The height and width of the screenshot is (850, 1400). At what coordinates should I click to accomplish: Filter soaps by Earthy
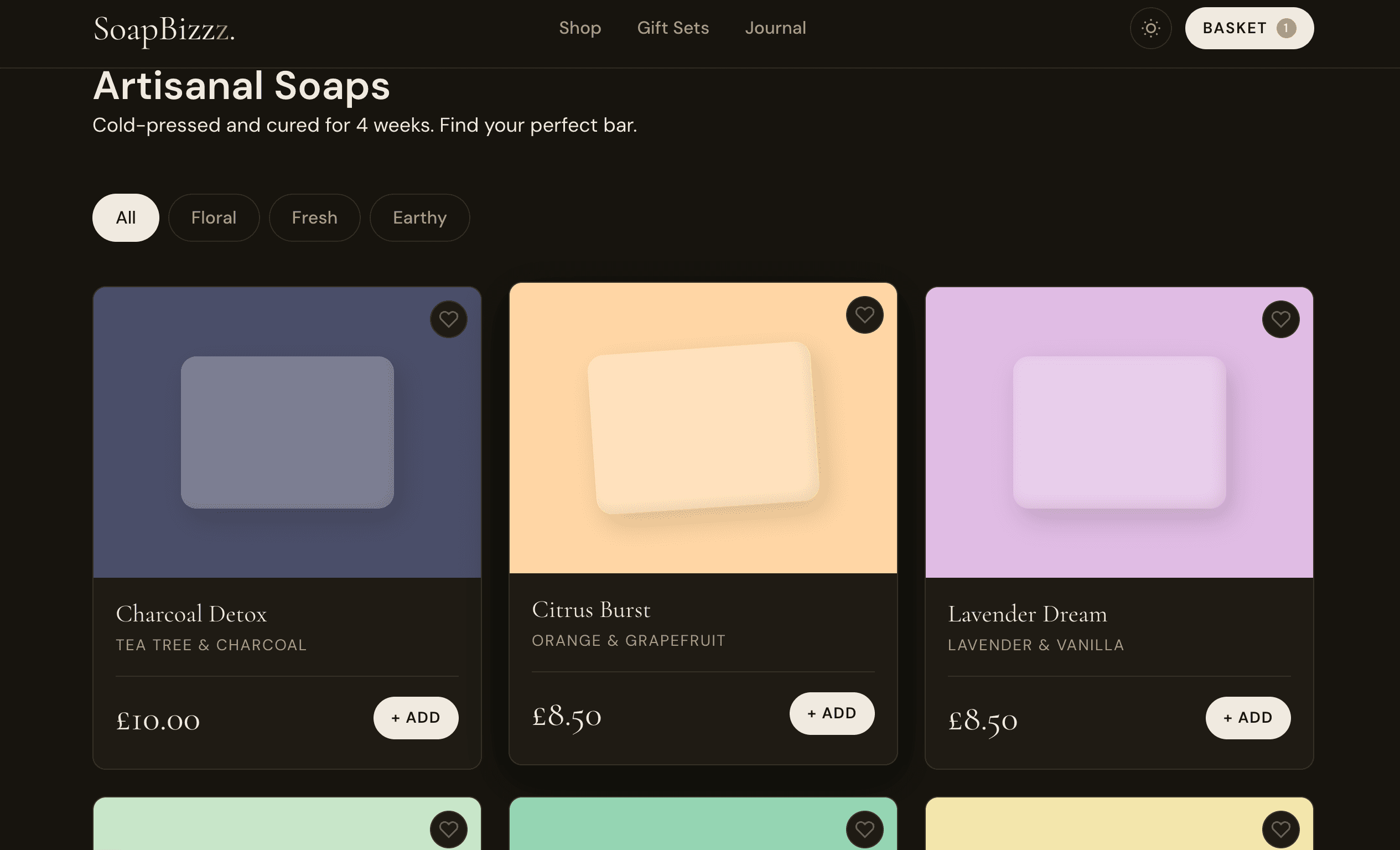(x=419, y=217)
